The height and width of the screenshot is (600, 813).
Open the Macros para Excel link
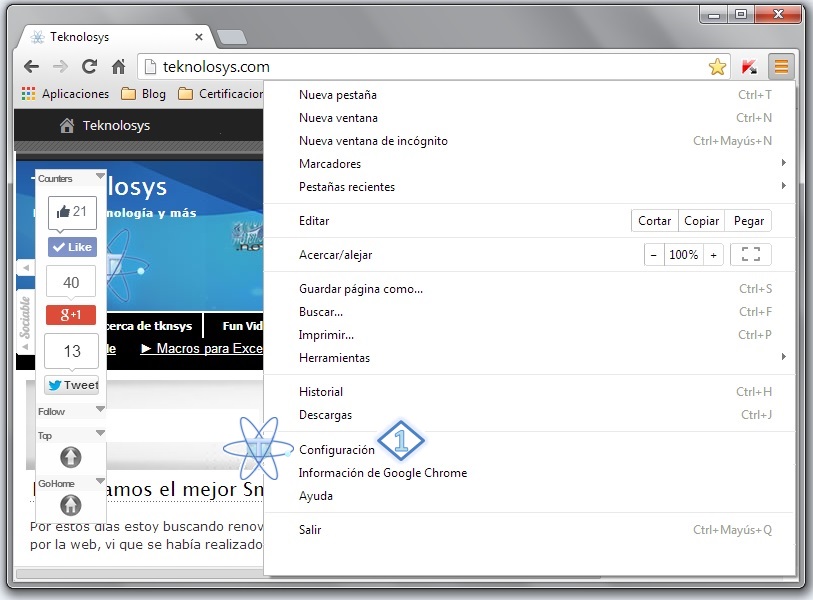click(x=202, y=348)
